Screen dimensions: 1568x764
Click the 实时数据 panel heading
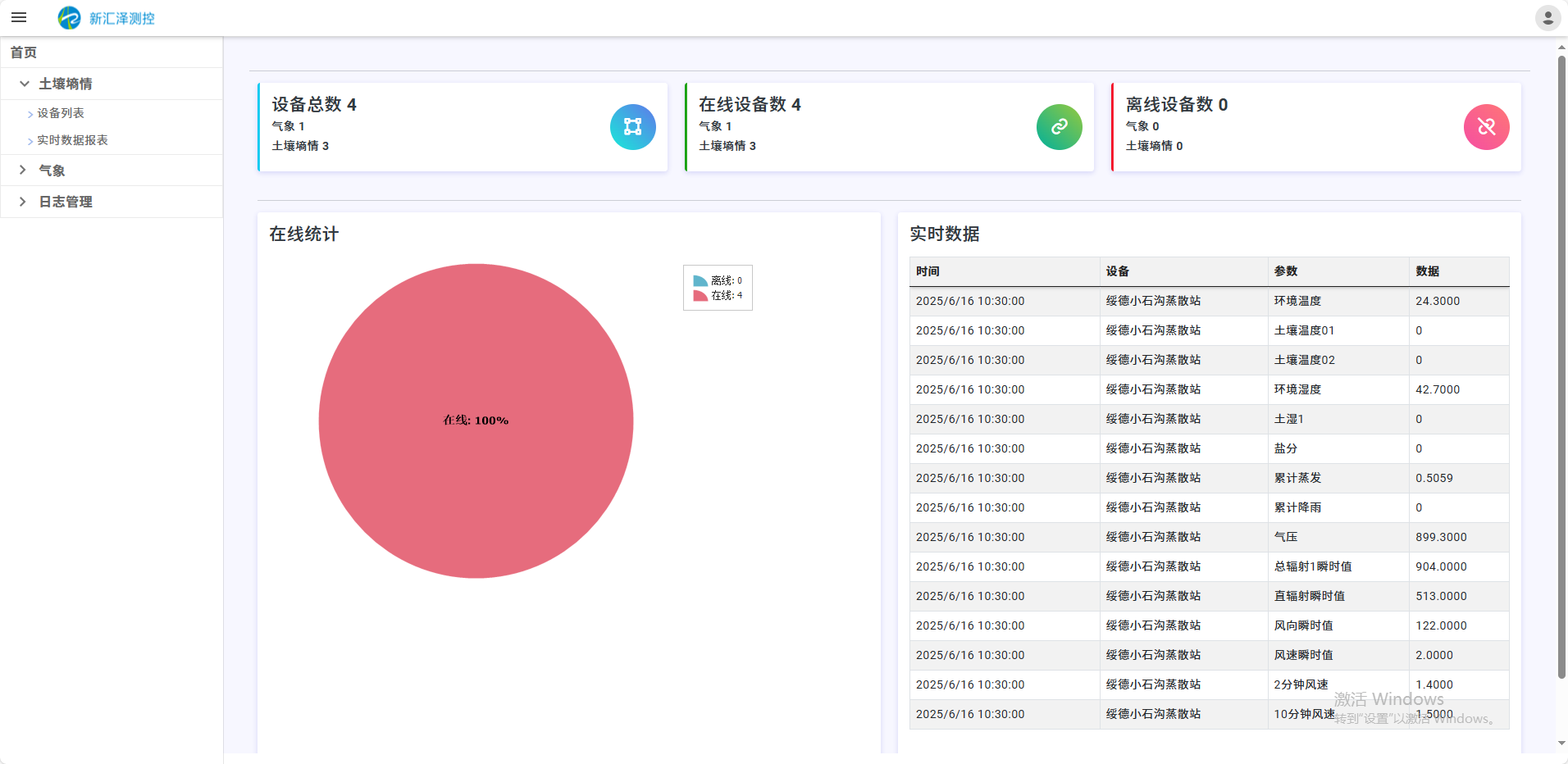click(x=945, y=234)
